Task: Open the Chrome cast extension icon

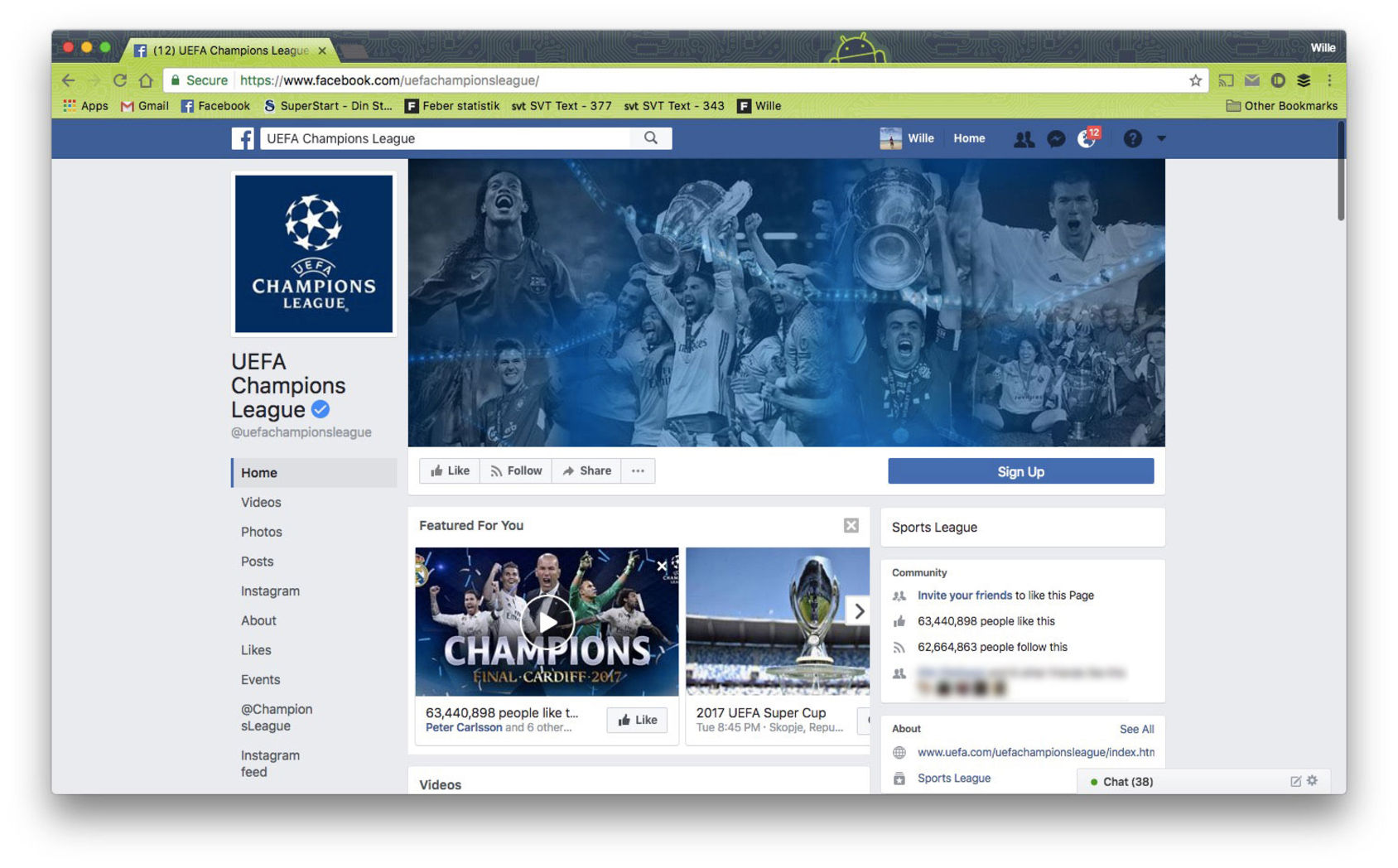Action: 1226,80
